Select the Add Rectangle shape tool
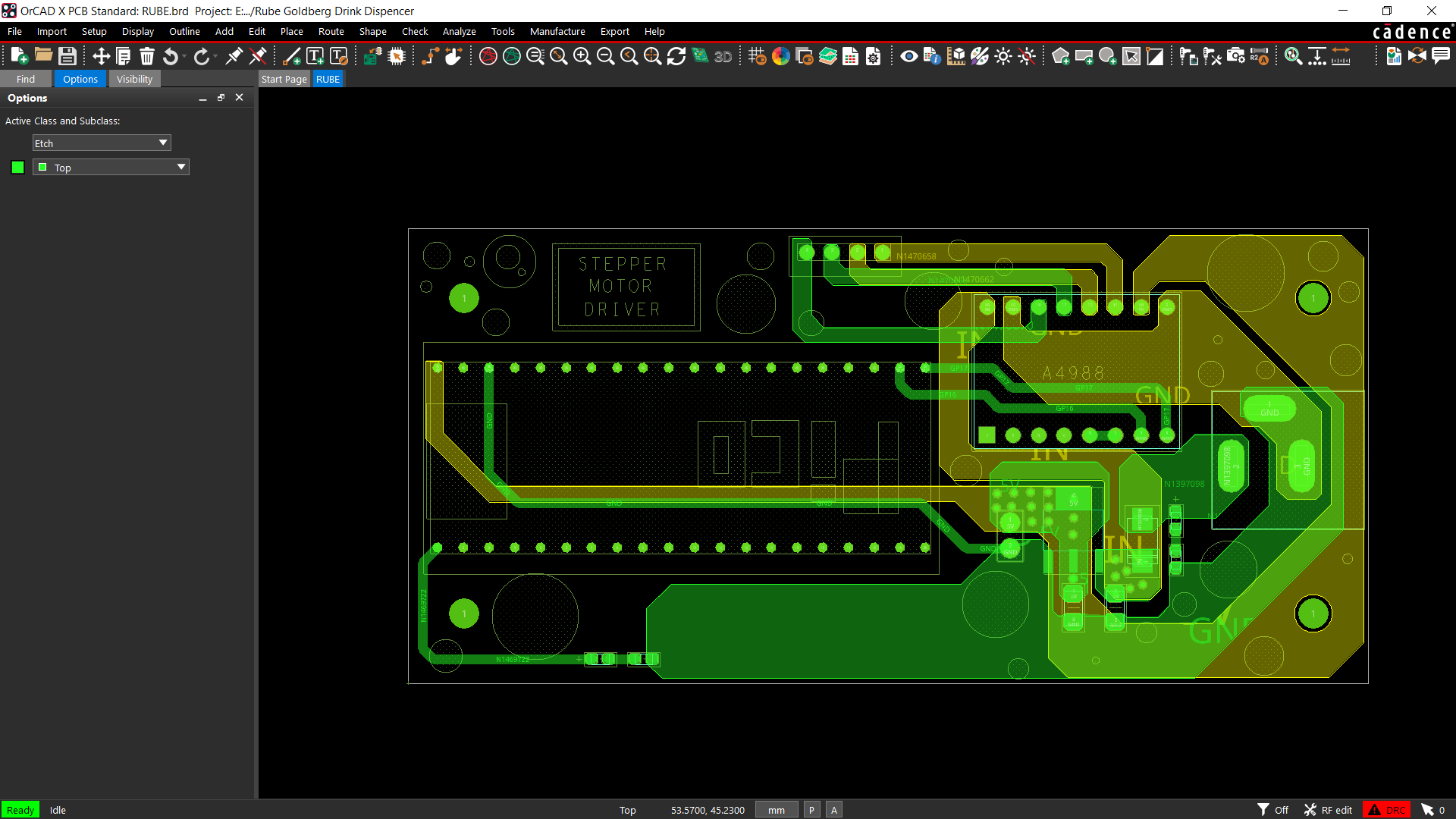Image resolution: width=1456 pixels, height=819 pixels. click(x=1084, y=56)
